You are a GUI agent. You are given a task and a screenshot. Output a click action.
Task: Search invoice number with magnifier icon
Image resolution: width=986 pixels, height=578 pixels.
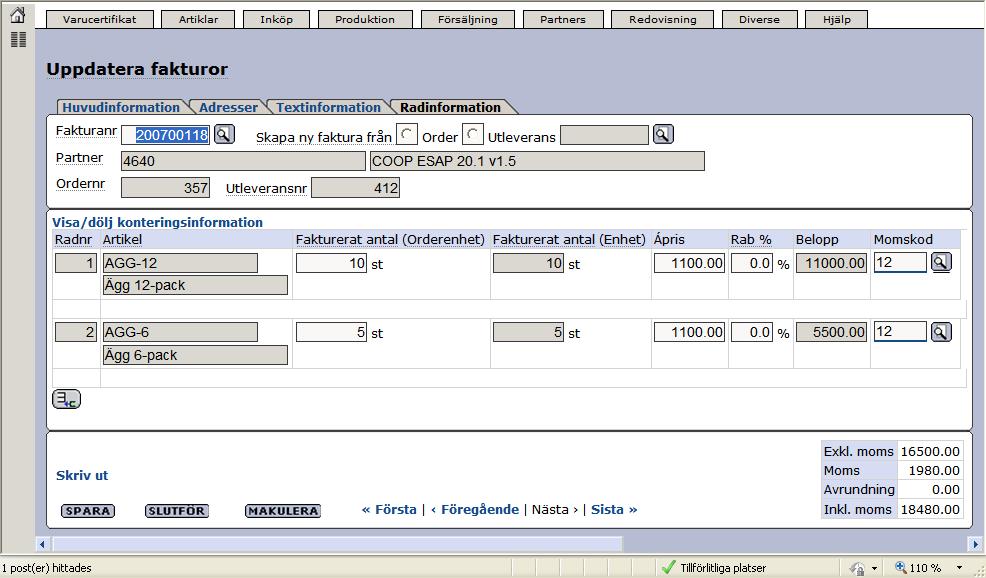(x=224, y=134)
